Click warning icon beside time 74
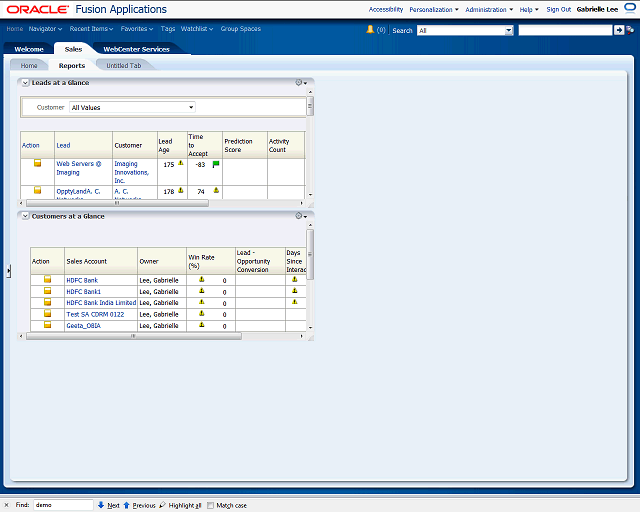 point(216,190)
